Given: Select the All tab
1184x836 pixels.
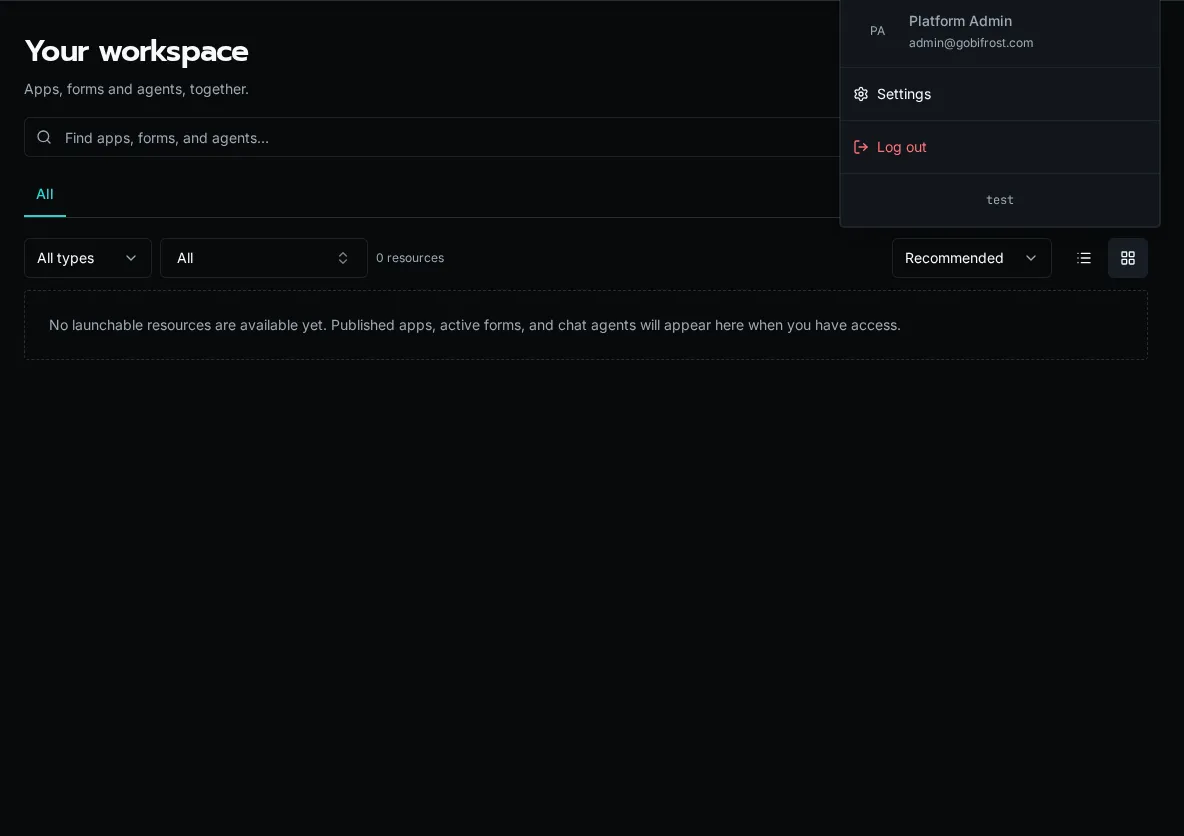Looking at the screenshot, I should (45, 195).
